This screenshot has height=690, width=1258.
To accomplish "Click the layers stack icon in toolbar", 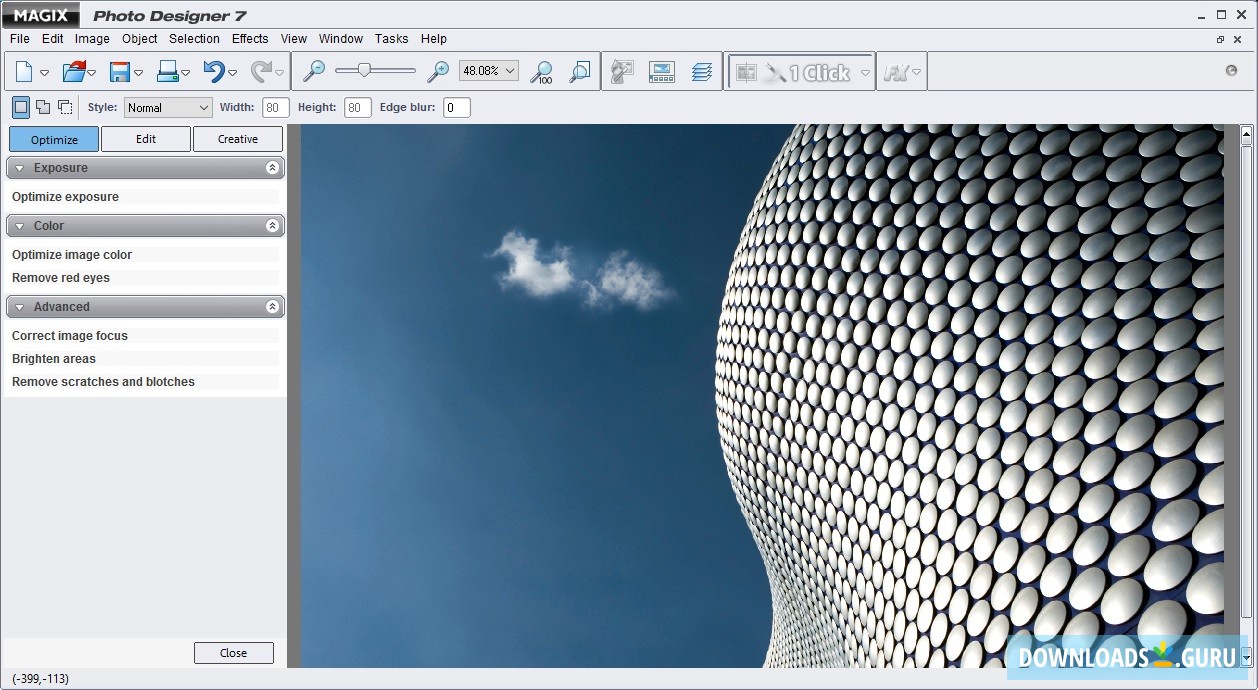I will click(x=702, y=72).
